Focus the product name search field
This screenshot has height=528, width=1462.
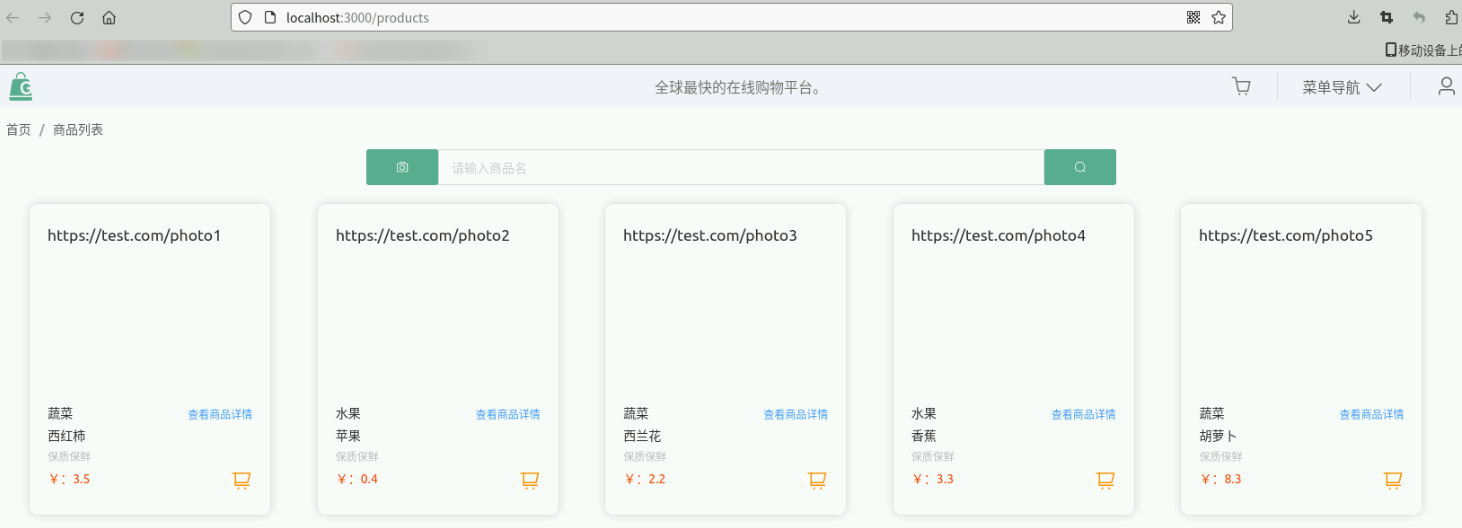point(741,167)
